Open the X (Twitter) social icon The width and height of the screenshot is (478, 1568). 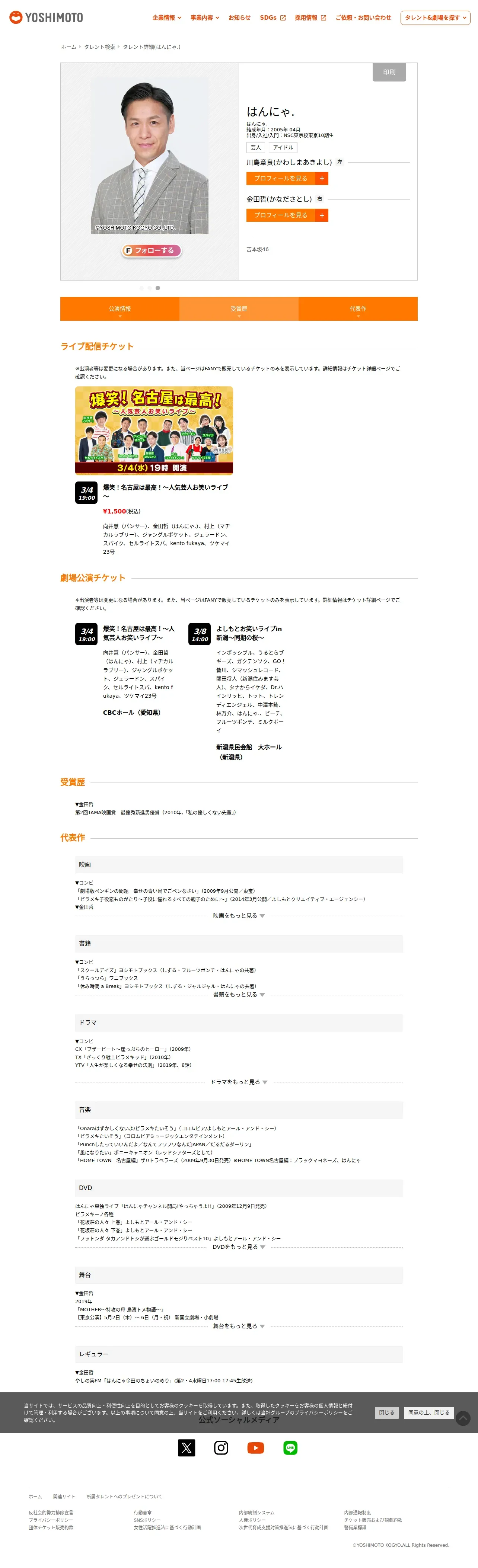pyautogui.click(x=187, y=1447)
